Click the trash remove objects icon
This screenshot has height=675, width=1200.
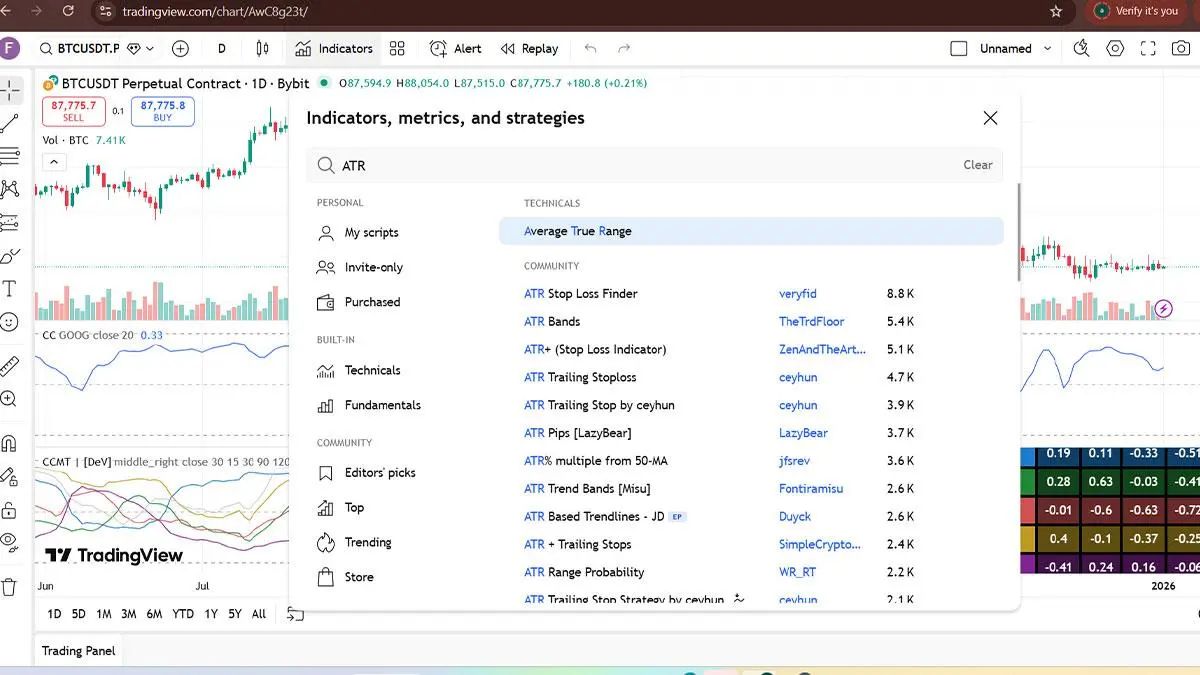click(x=10, y=587)
